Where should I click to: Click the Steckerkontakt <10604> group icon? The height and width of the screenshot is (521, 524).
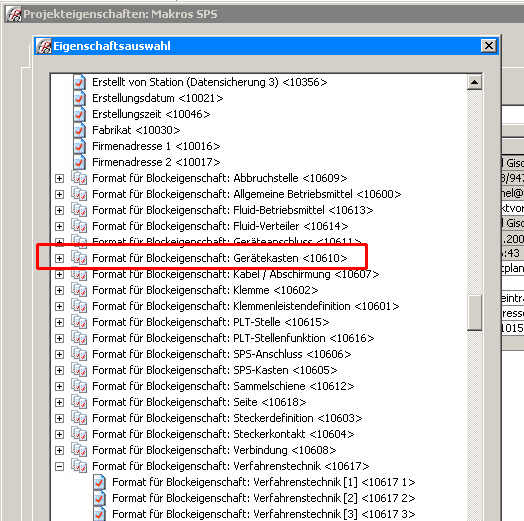coord(79,434)
